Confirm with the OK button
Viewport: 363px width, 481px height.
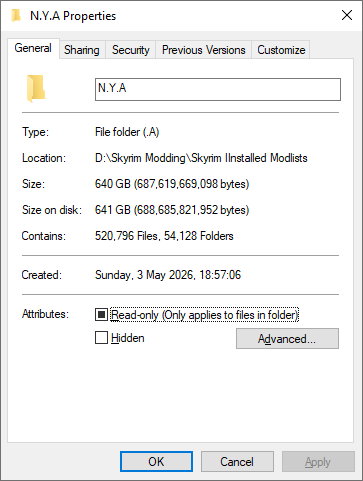click(x=156, y=462)
